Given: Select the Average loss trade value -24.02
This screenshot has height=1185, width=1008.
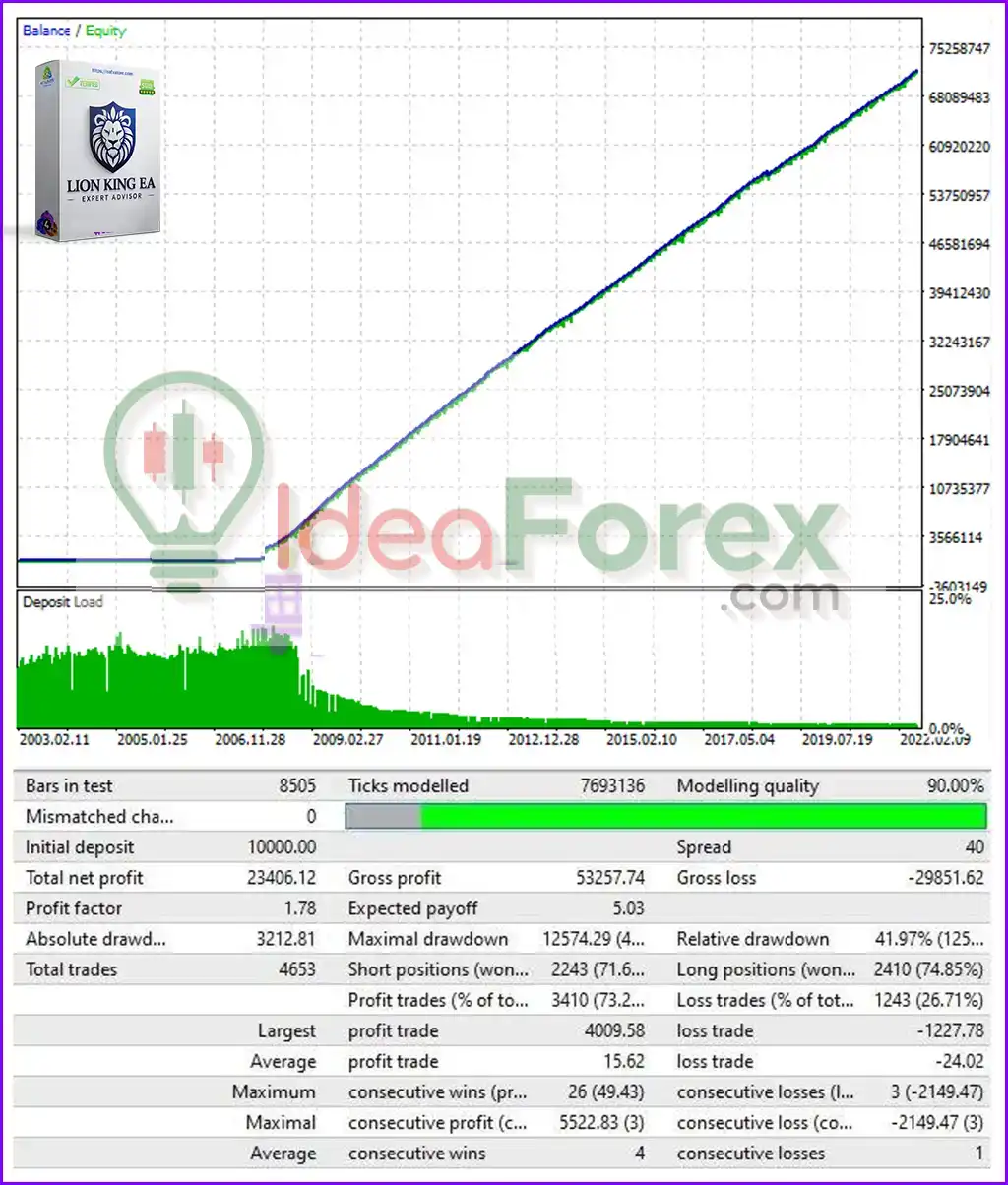Looking at the screenshot, I should [958, 1061].
